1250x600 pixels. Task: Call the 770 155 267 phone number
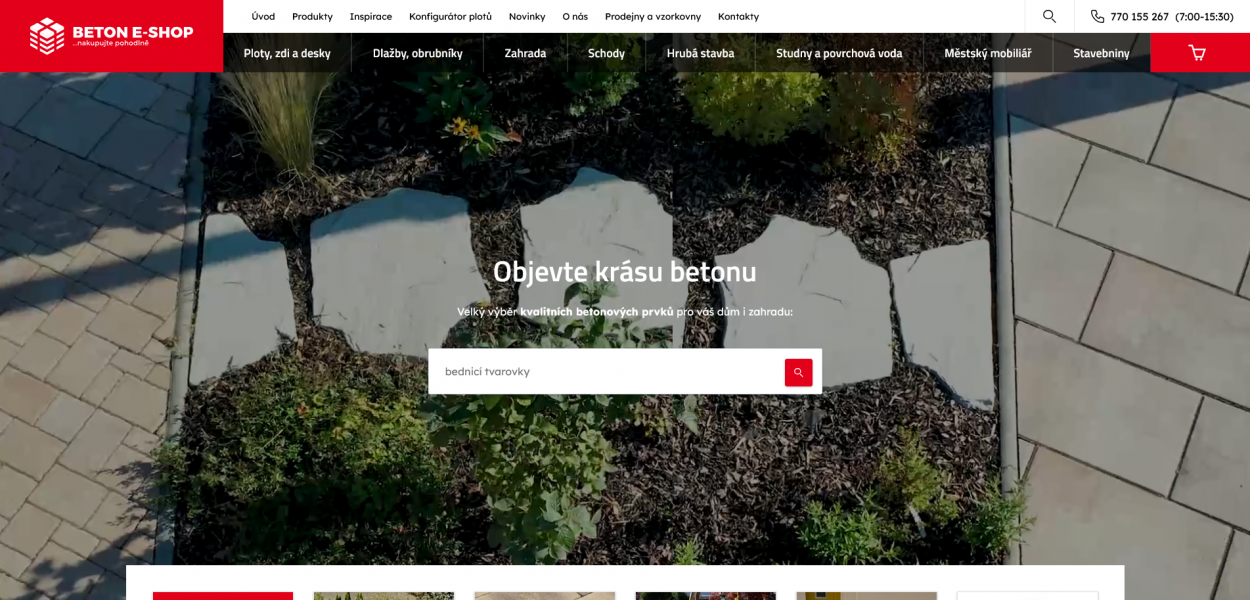point(1139,16)
